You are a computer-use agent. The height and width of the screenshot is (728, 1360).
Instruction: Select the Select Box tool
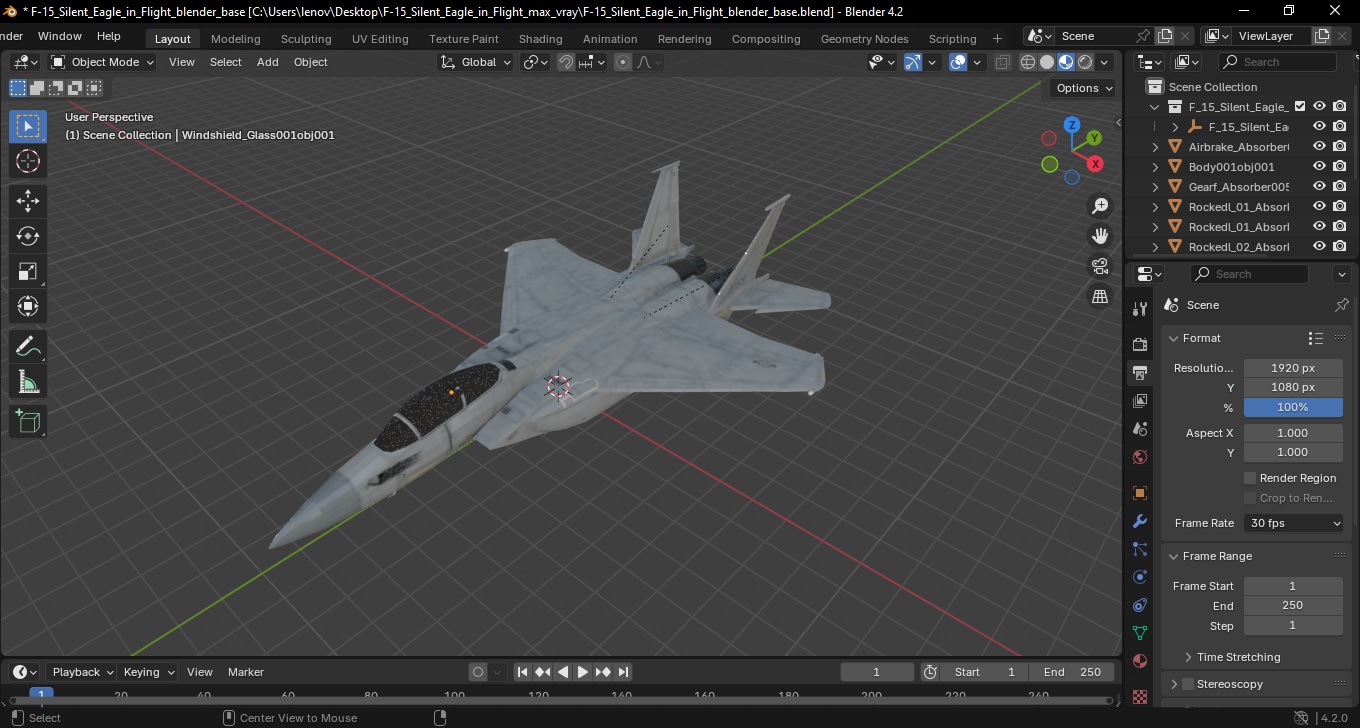pyautogui.click(x=28, y=125)
